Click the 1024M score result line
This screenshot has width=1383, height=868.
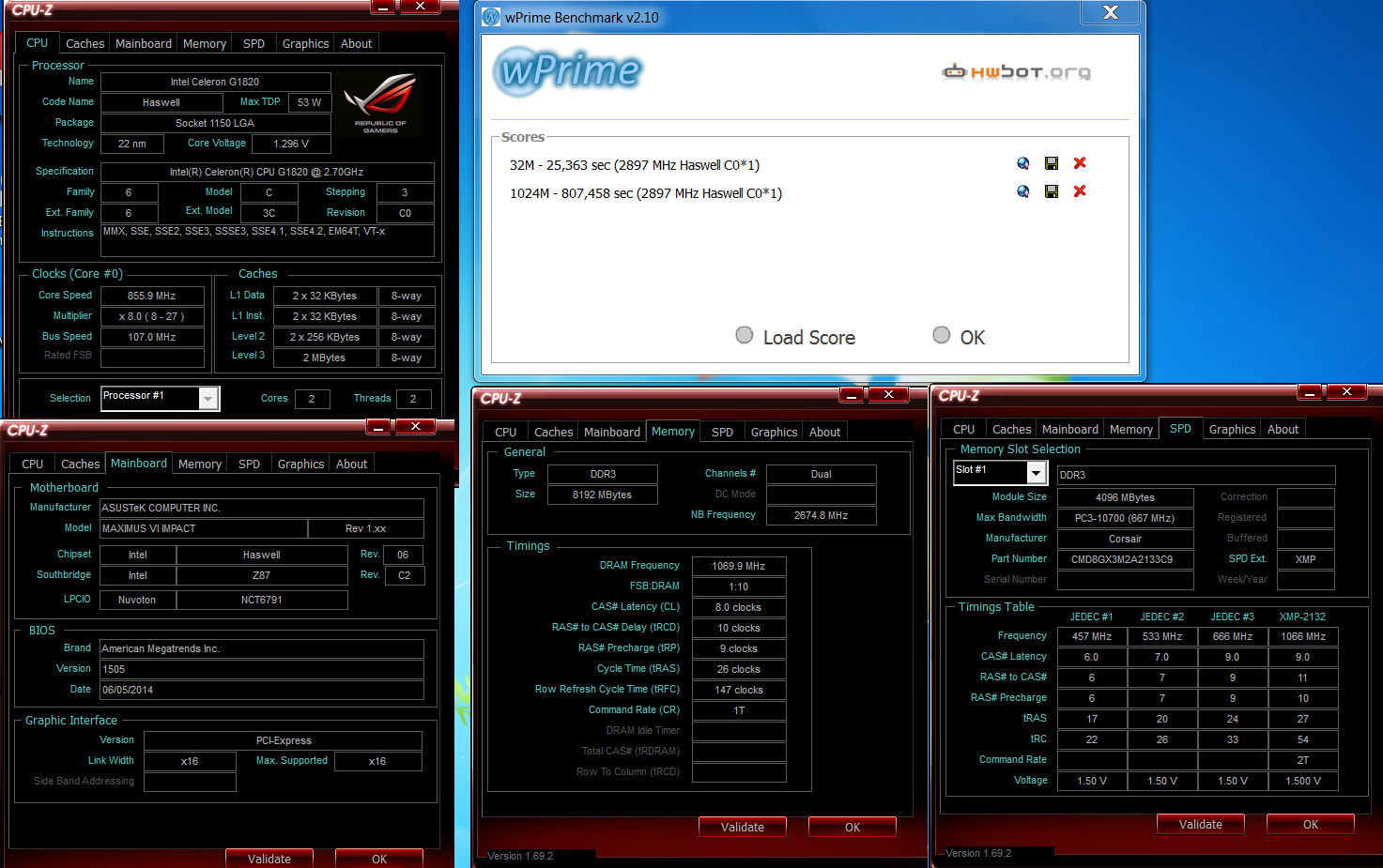tap(646, 193)
